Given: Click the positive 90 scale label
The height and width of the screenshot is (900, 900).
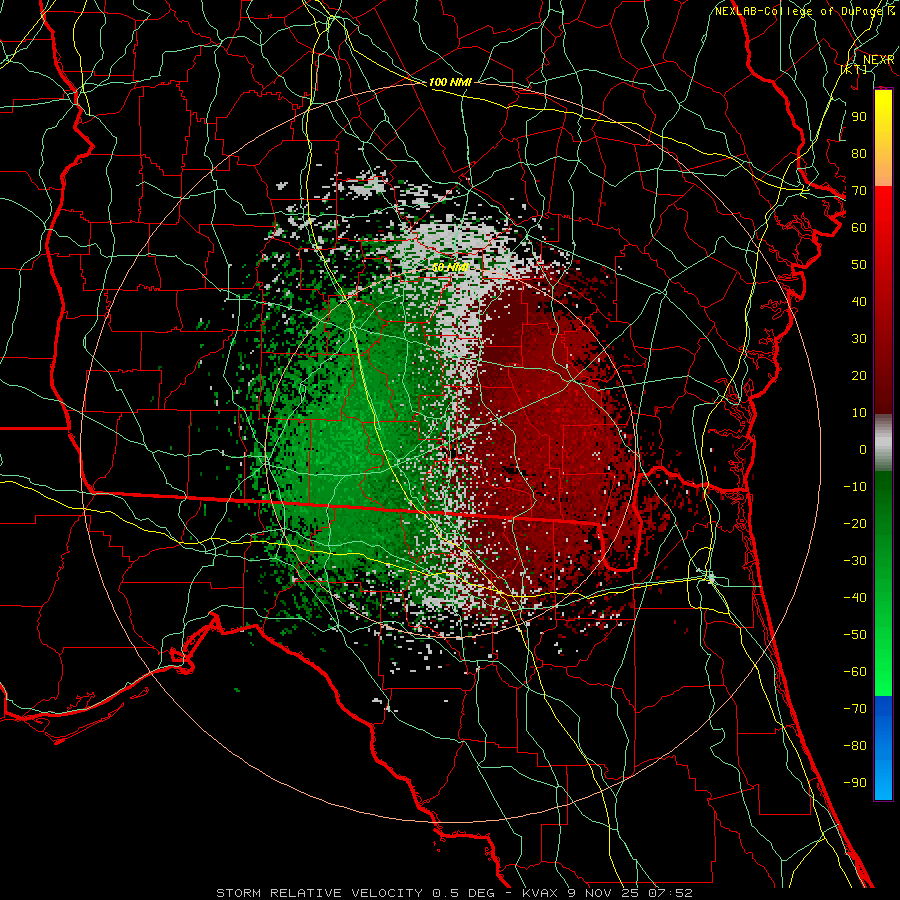Looking at the screenshot, I should pos(859,117).
